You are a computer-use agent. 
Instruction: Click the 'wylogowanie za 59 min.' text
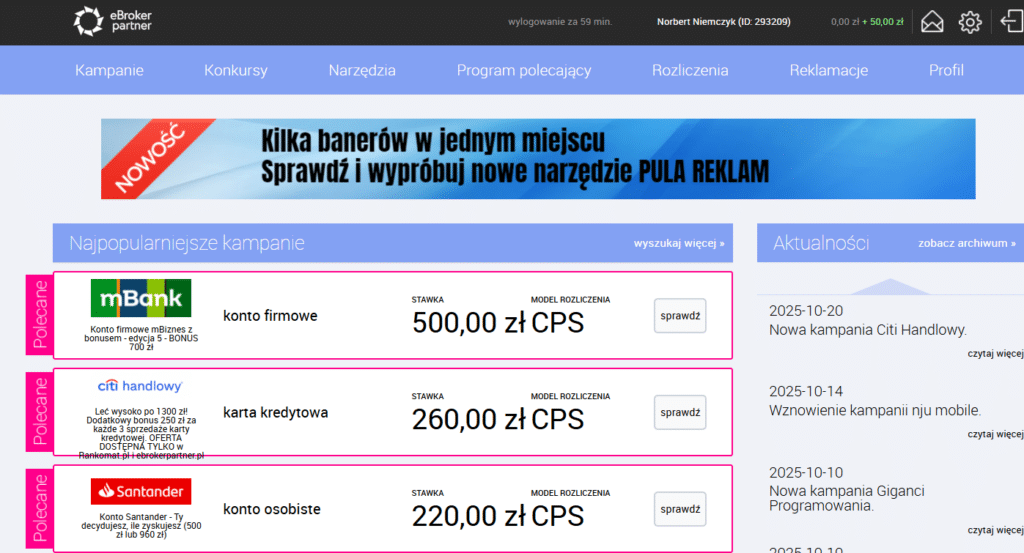coord(560,22)
